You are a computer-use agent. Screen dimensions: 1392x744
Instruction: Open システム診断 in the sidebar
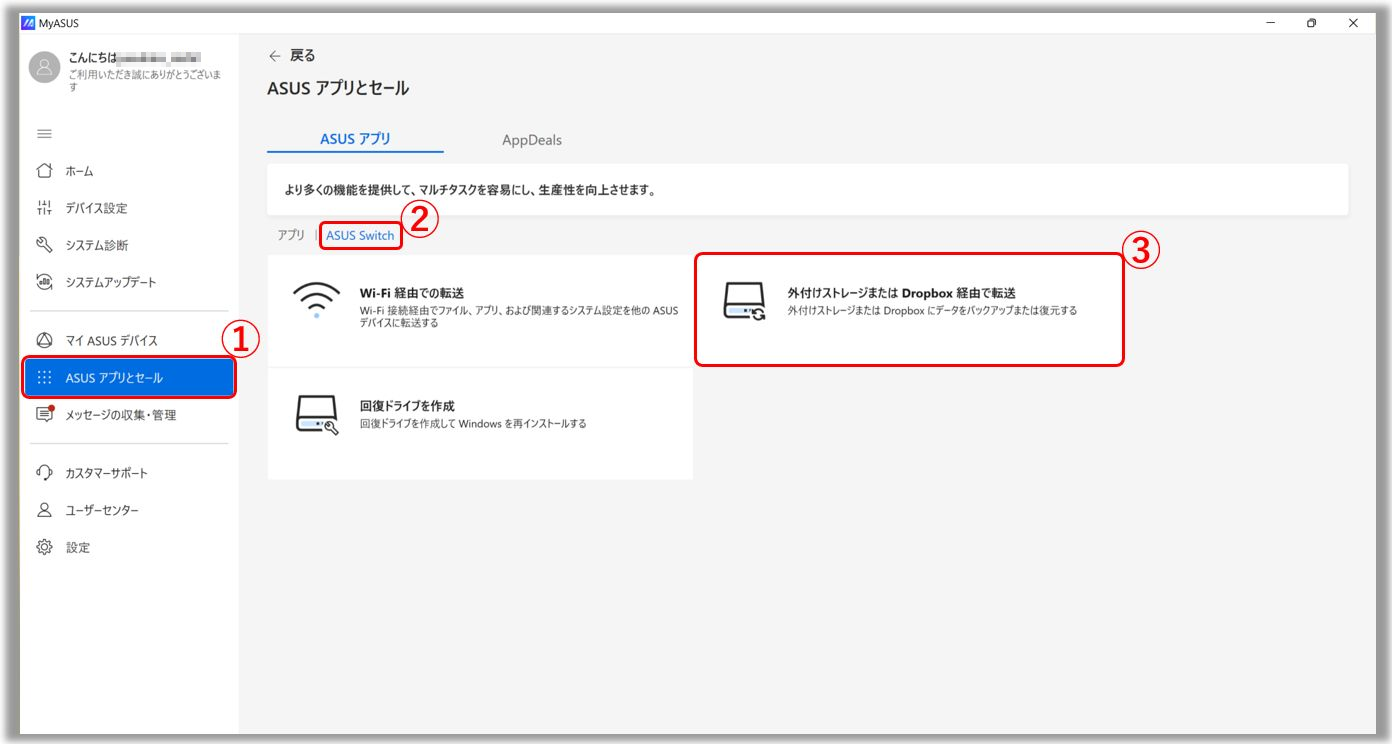point(130,245)
